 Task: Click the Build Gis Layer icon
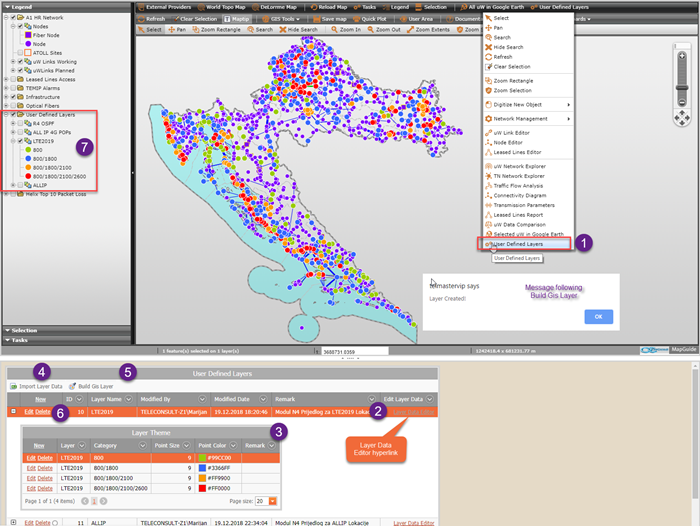point(72,386)
